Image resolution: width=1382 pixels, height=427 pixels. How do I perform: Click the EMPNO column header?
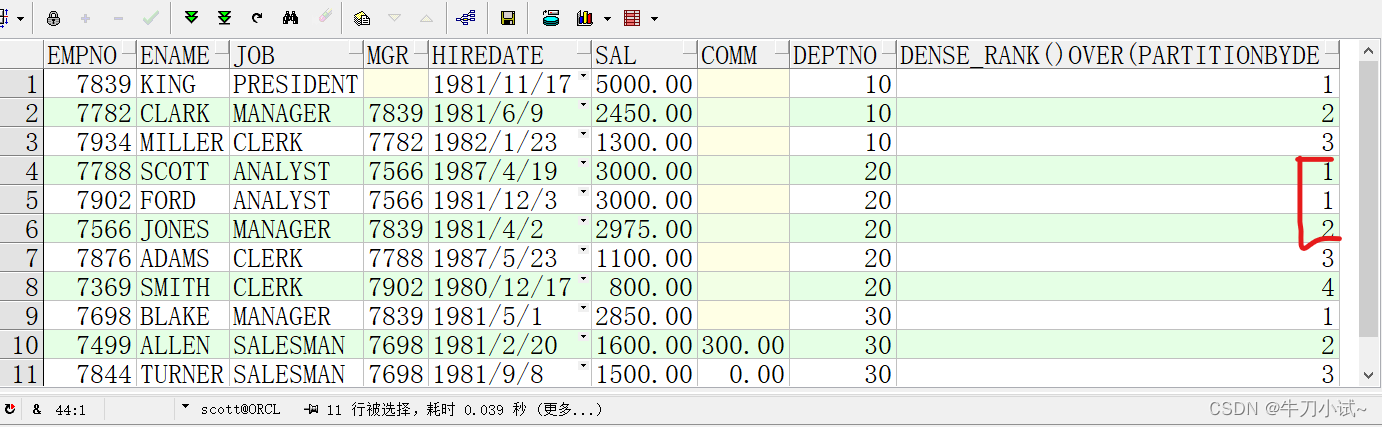(x=90, y=55)
